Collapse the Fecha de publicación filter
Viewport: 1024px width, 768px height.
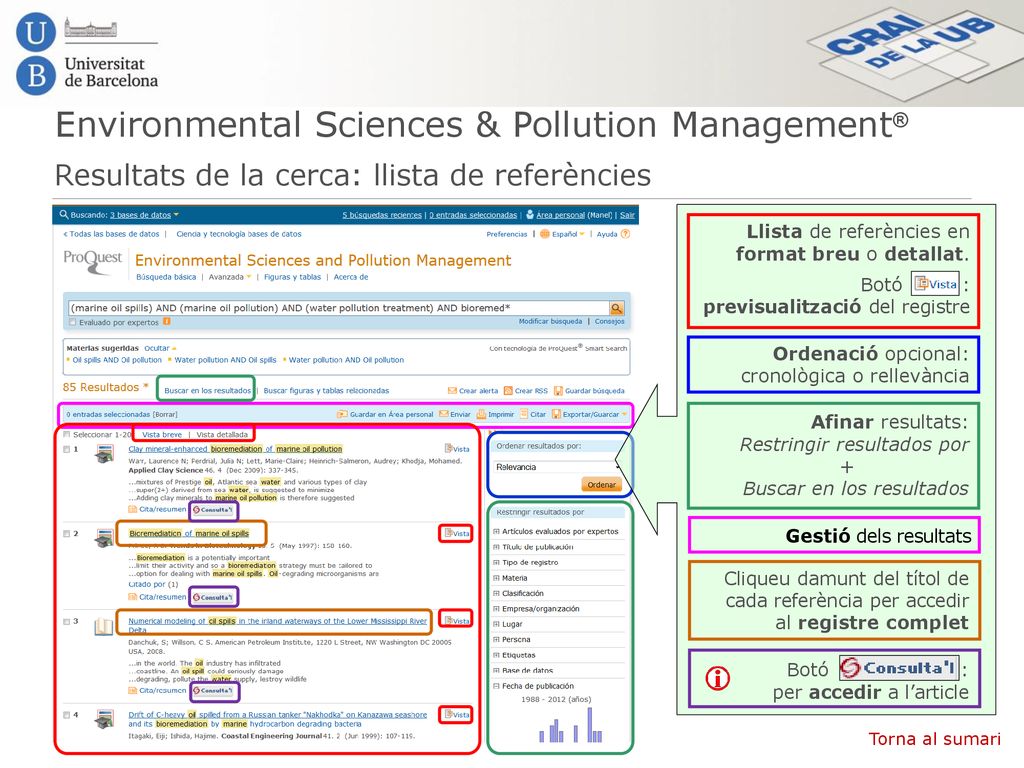(x=496, y=686)
